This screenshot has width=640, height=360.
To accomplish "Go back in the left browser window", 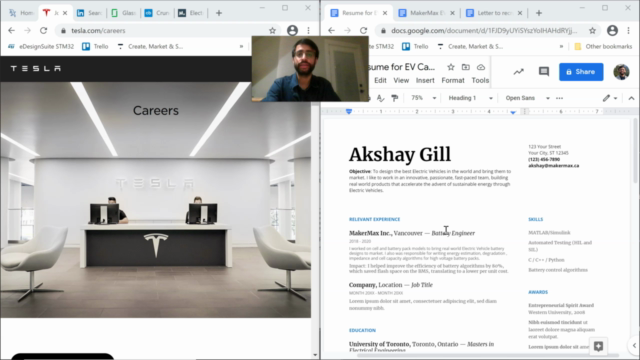I will click(x=11, y=31).
